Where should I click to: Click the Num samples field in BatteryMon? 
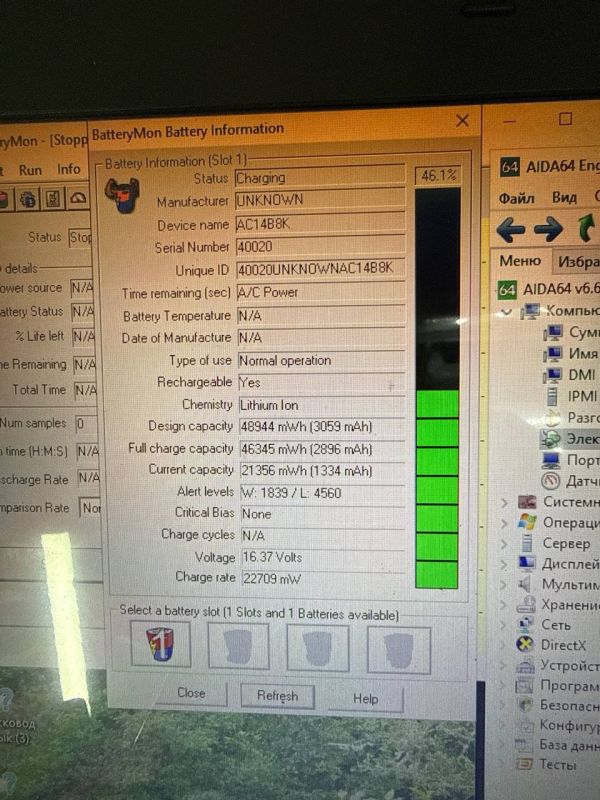(x=86, y=423)
